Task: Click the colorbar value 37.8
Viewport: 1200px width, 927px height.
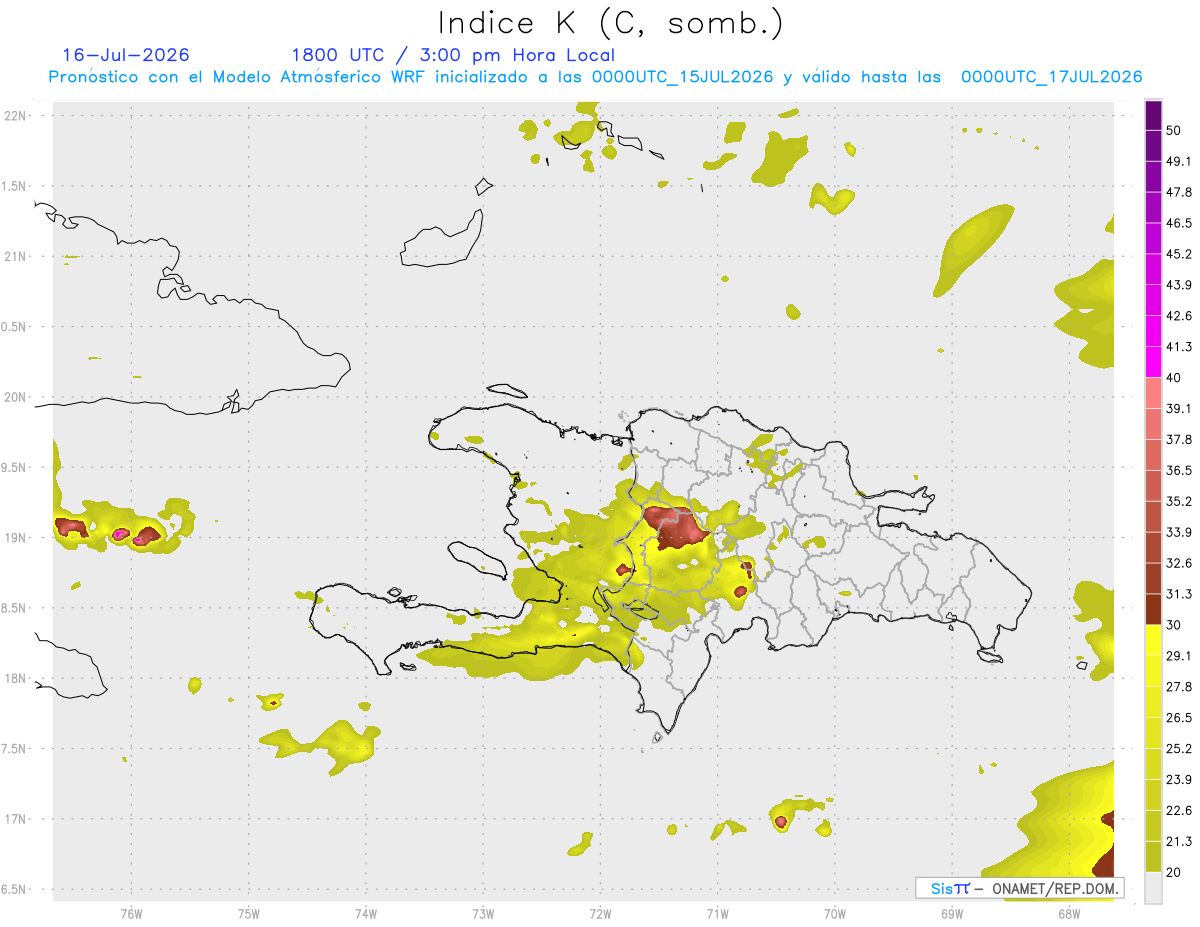Action: click(1179, 440)
